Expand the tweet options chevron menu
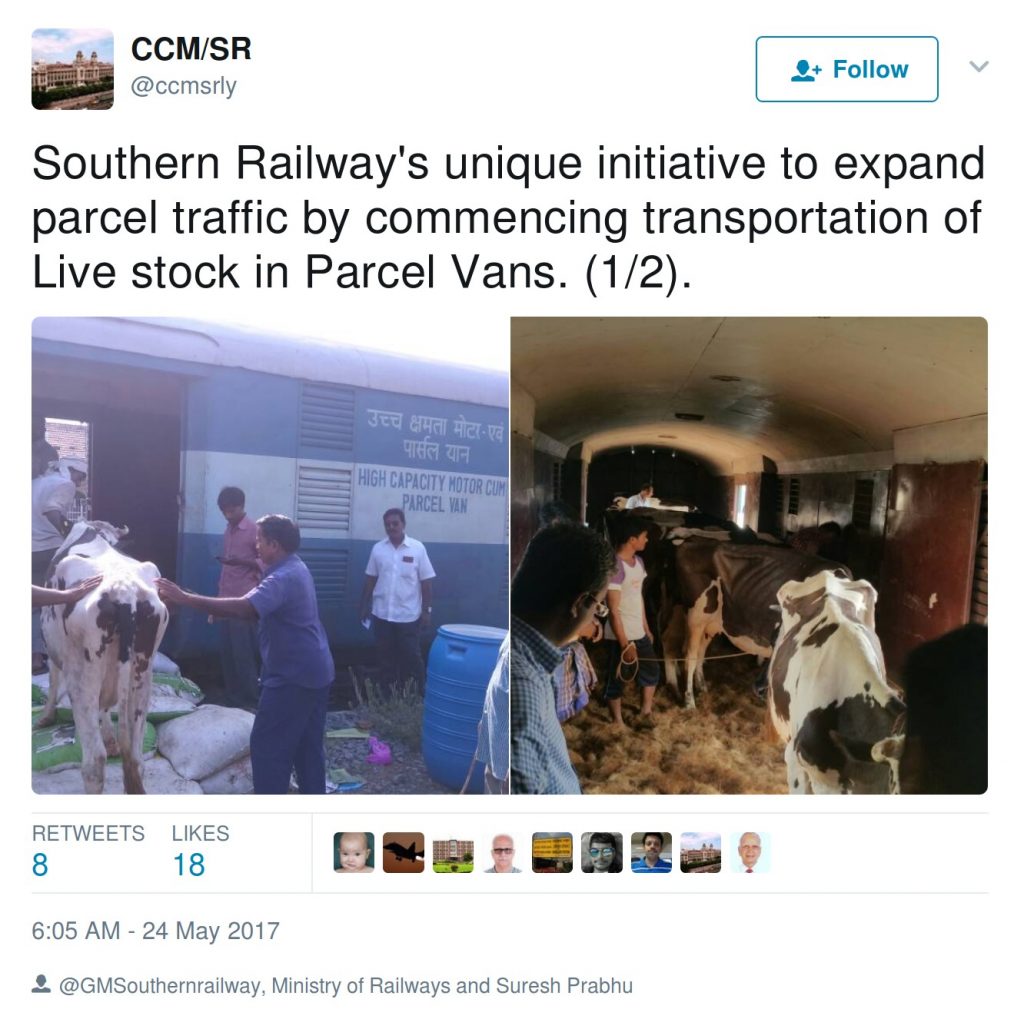The image size is (1024, 1019). pos(978,67)
